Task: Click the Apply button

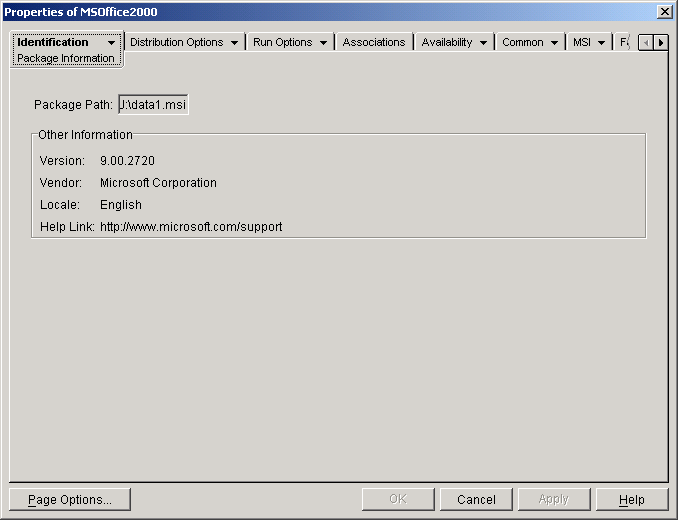Action: tap(554, 500)
